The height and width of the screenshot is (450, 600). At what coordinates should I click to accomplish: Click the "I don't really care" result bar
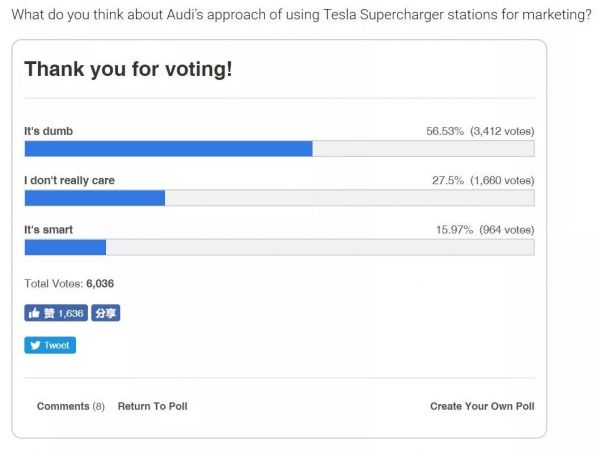(94, 197)
